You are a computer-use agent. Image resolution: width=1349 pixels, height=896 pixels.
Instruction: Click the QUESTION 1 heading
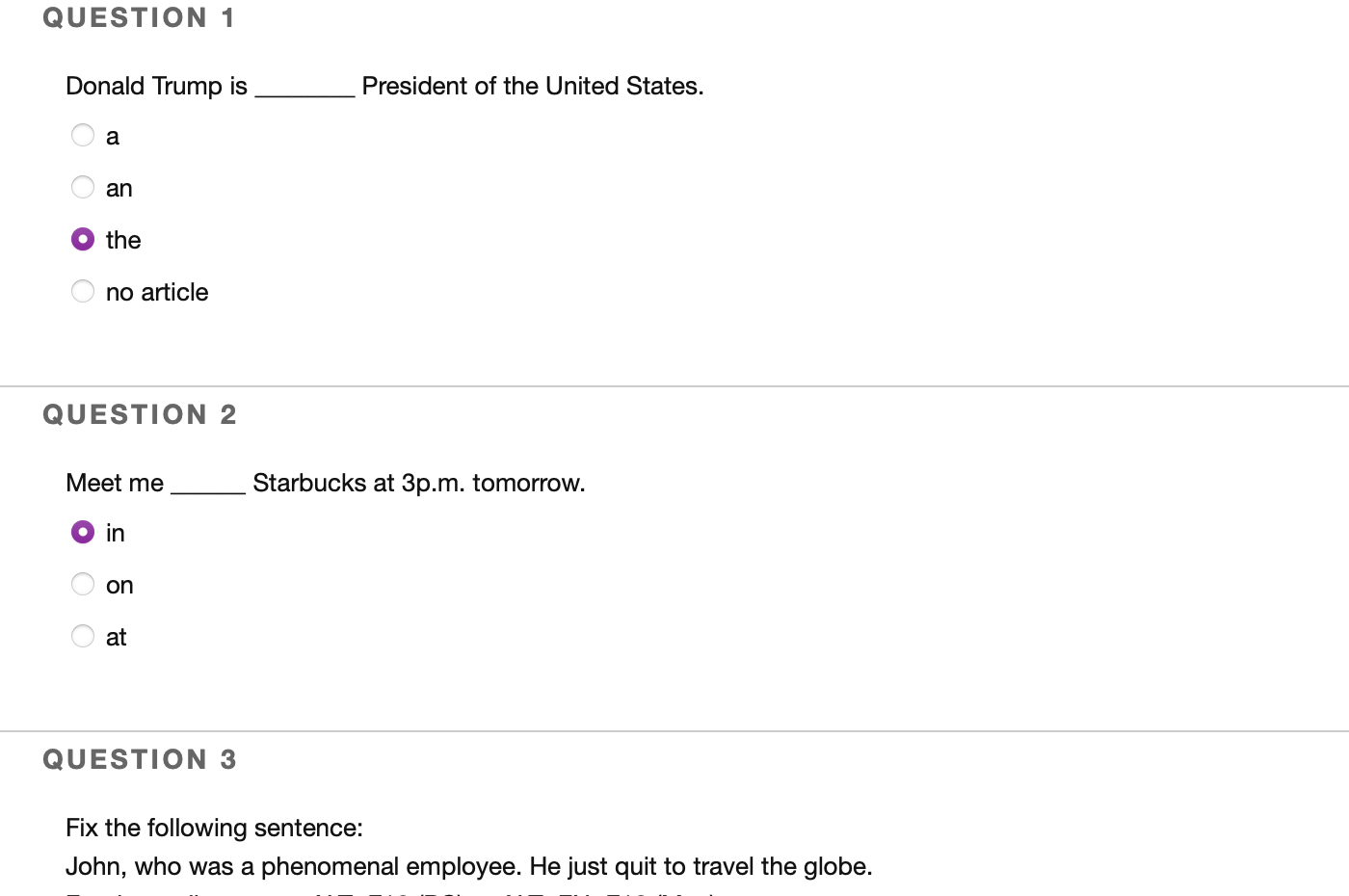pos(141,17)
